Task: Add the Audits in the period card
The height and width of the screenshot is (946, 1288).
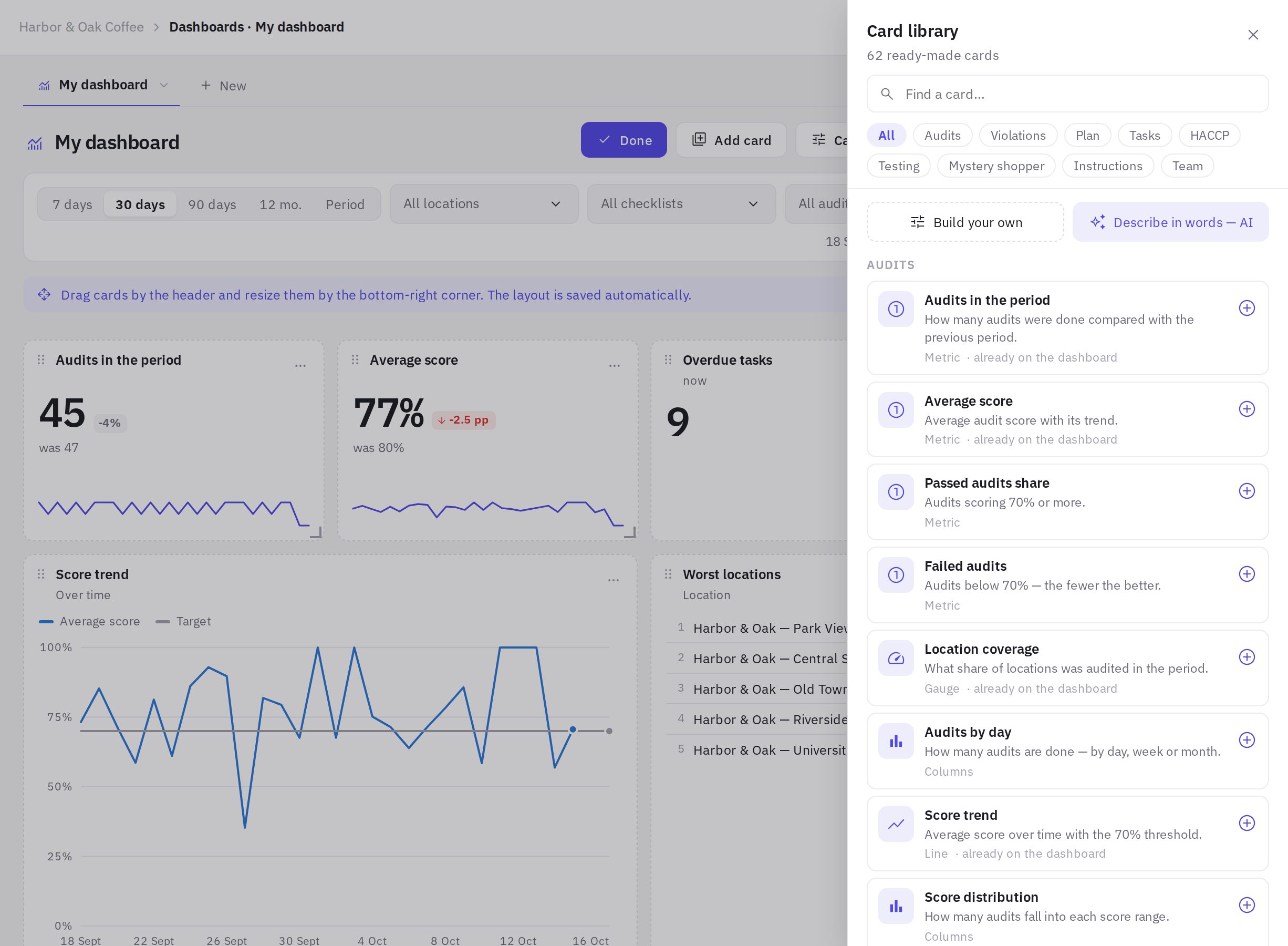Action: point(1246,309)
